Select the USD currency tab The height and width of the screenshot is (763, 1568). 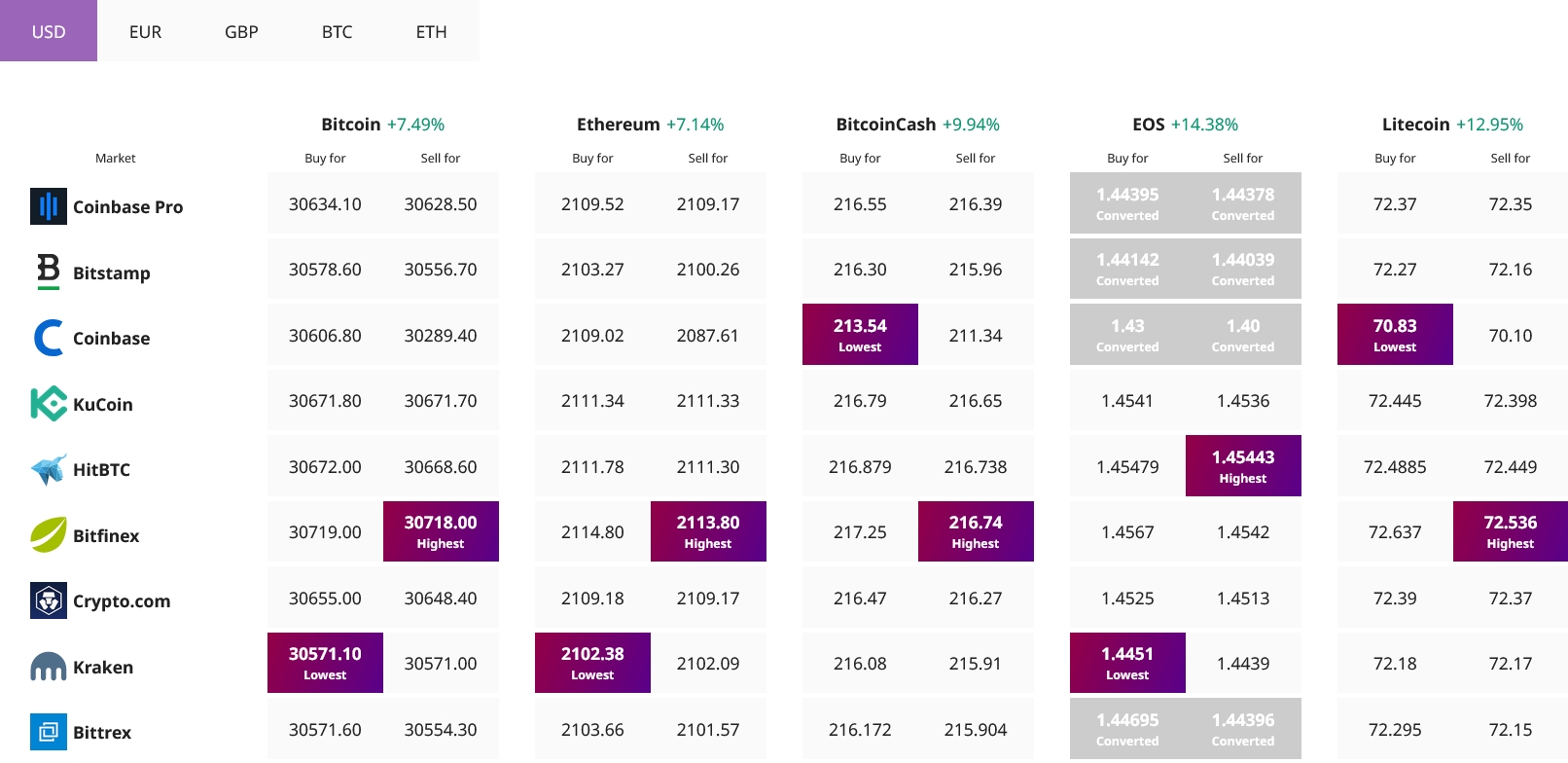pos(49,31)
